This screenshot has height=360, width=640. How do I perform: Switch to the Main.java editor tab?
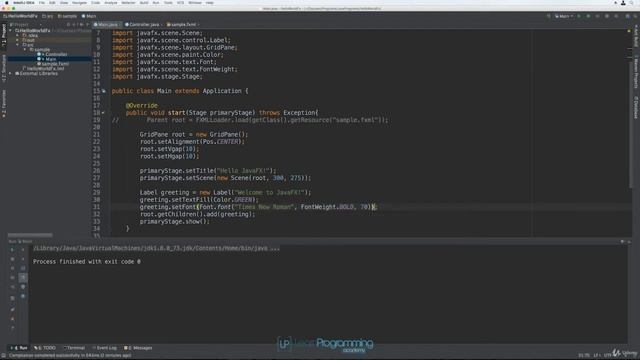click(107, 24)
